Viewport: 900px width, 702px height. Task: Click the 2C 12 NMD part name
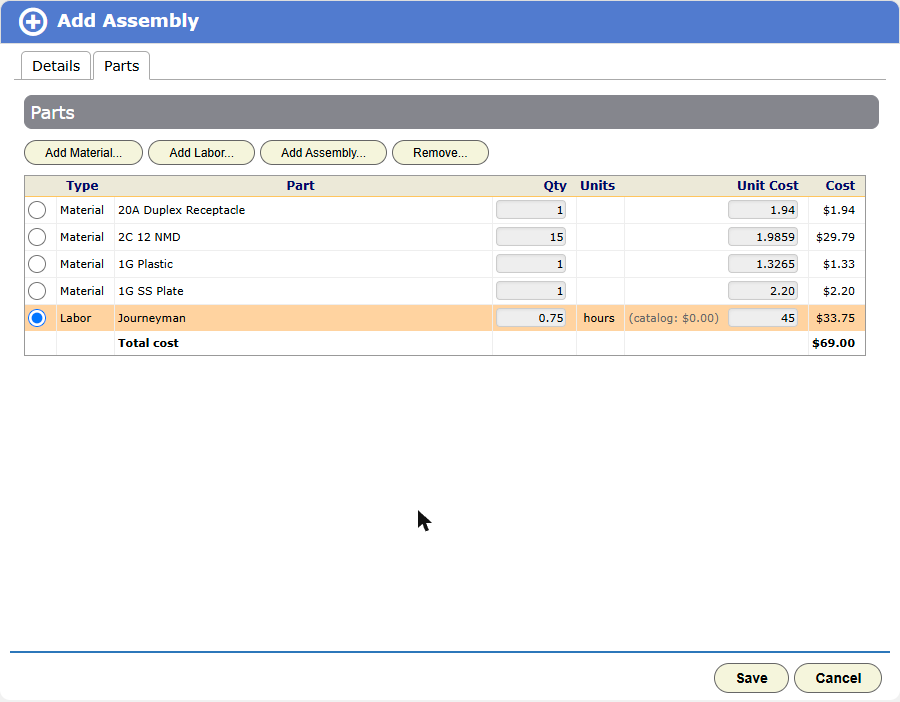click(x=149, y=237)
